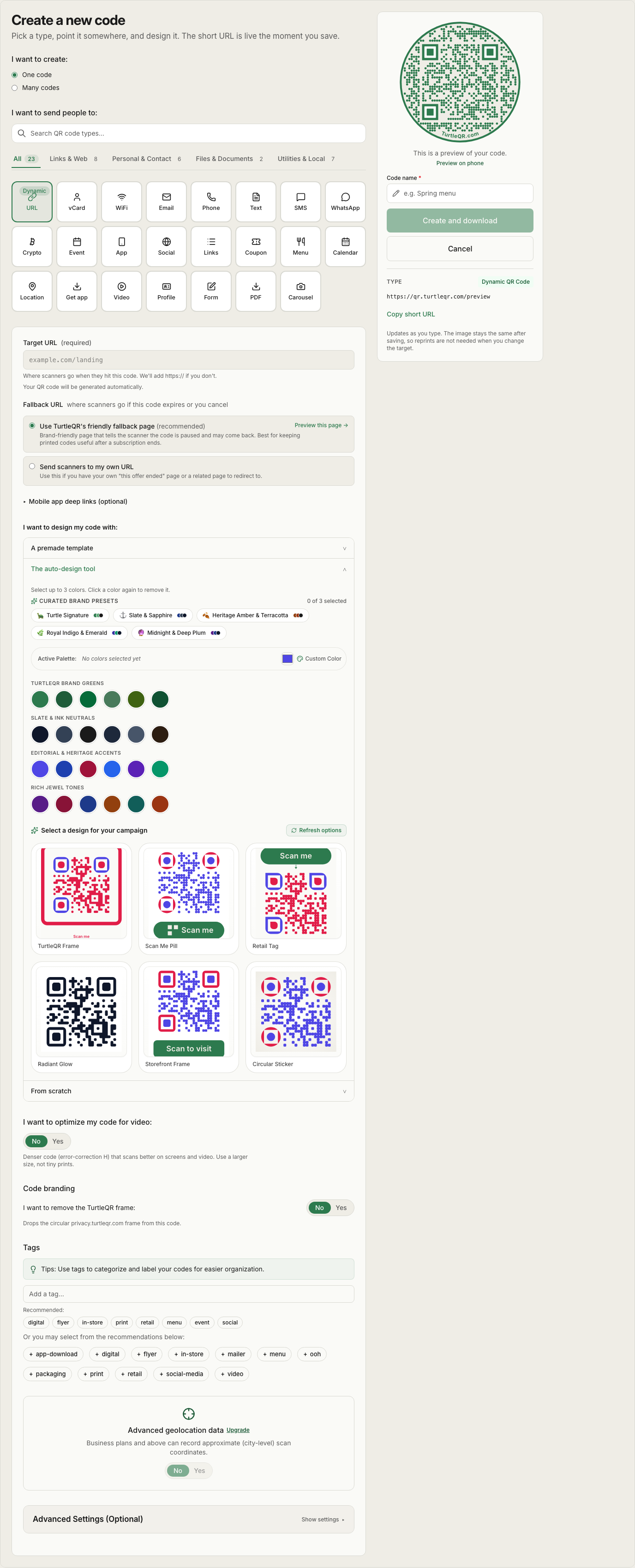Screen dimensions: 635x1568
Task: Switch to Links & Web tab
Action: click(74, 159)
